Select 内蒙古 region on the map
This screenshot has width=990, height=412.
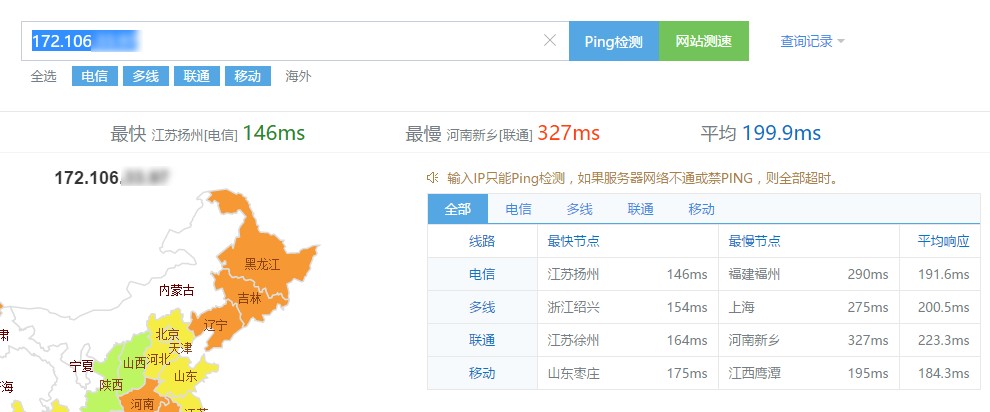(x=176, y=290)
